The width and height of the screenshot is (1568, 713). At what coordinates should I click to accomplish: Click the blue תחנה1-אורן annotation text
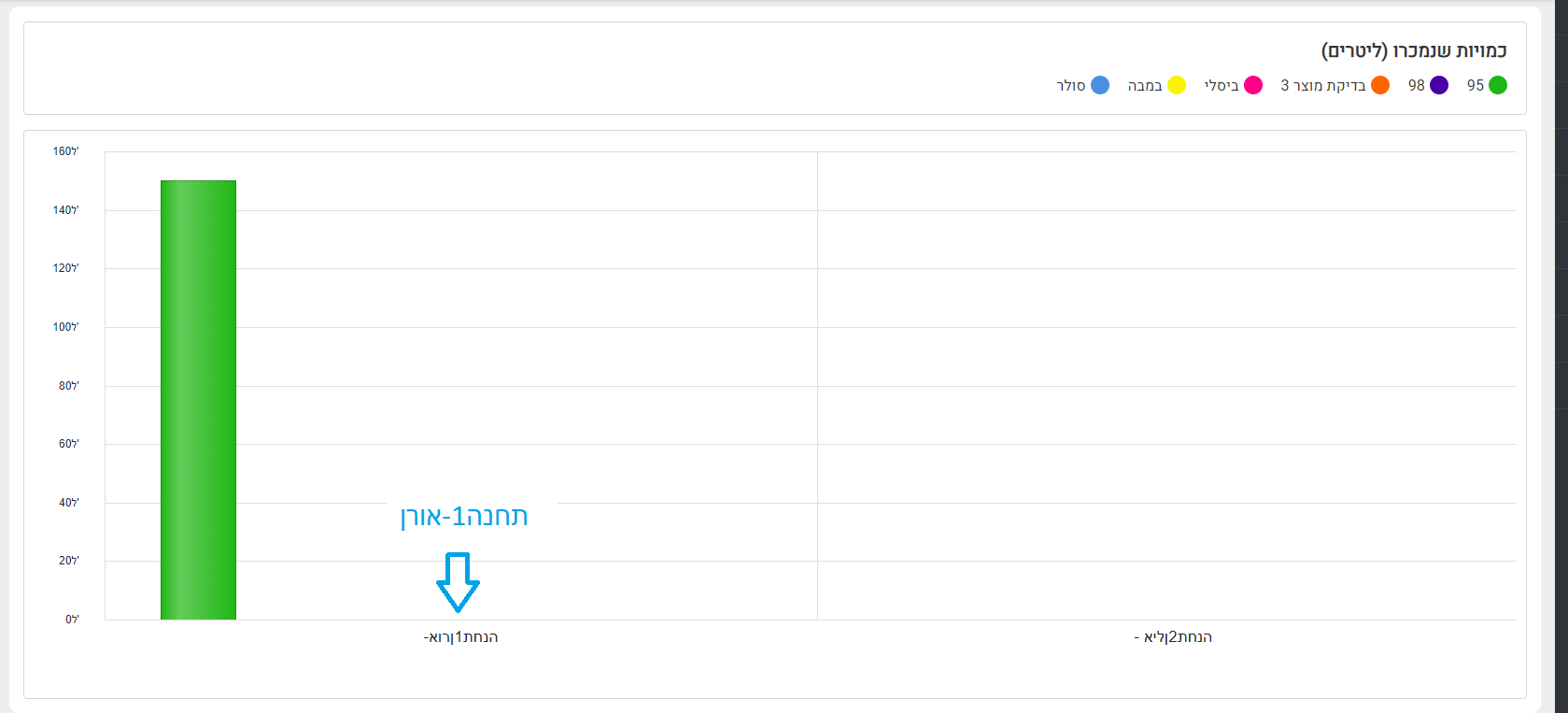click(464, 516)
